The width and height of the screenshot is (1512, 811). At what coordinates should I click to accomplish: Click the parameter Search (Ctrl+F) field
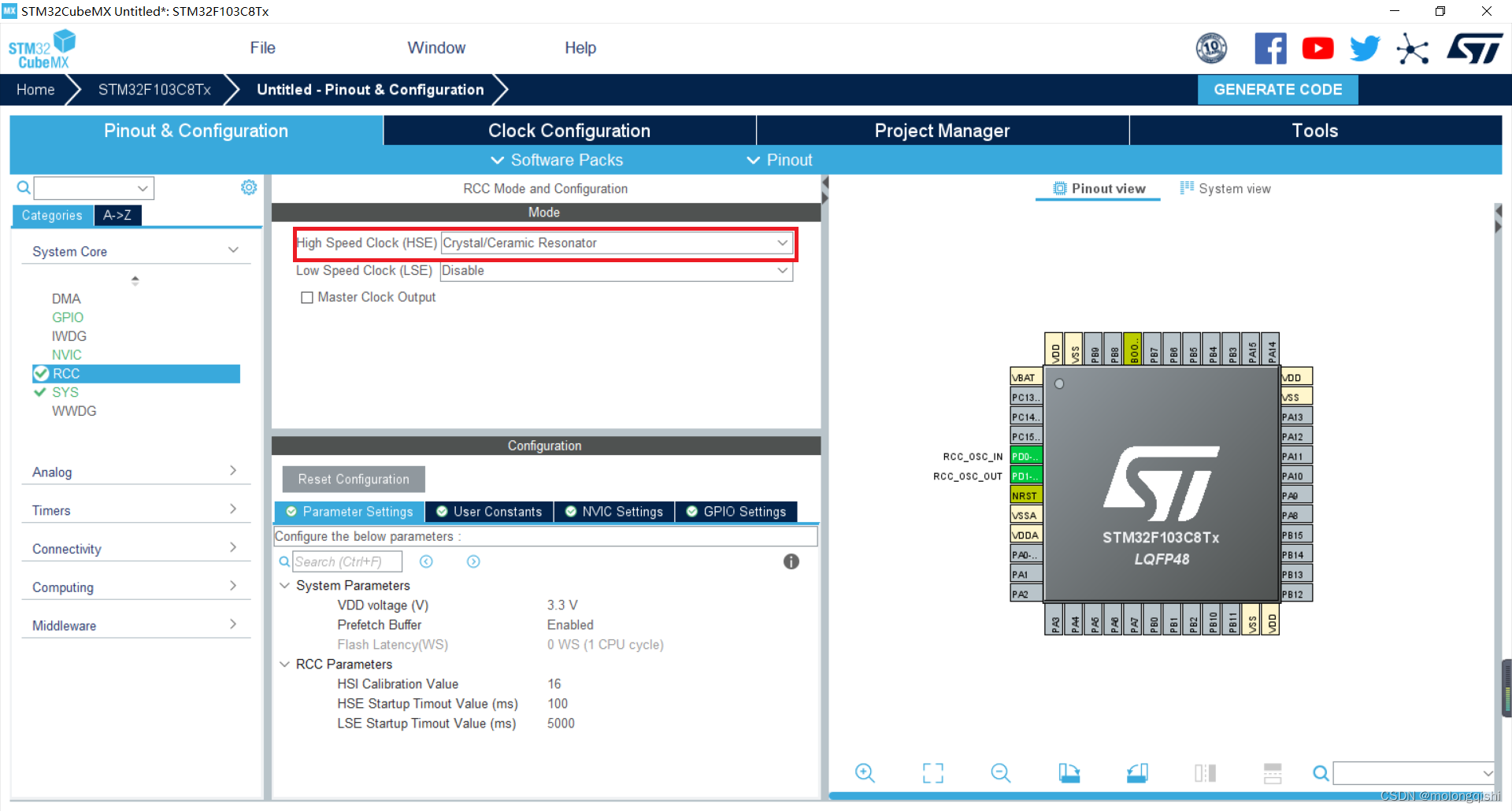[347, 561]
